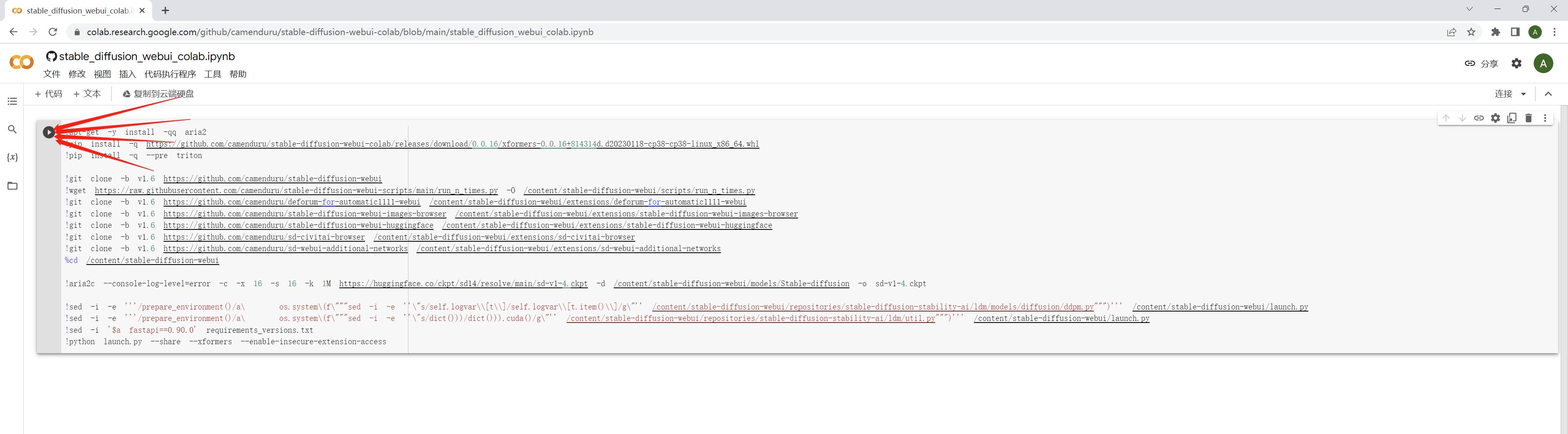Bookmark this page with the star
This screenshot has width=1568, height=434.
1471,32
